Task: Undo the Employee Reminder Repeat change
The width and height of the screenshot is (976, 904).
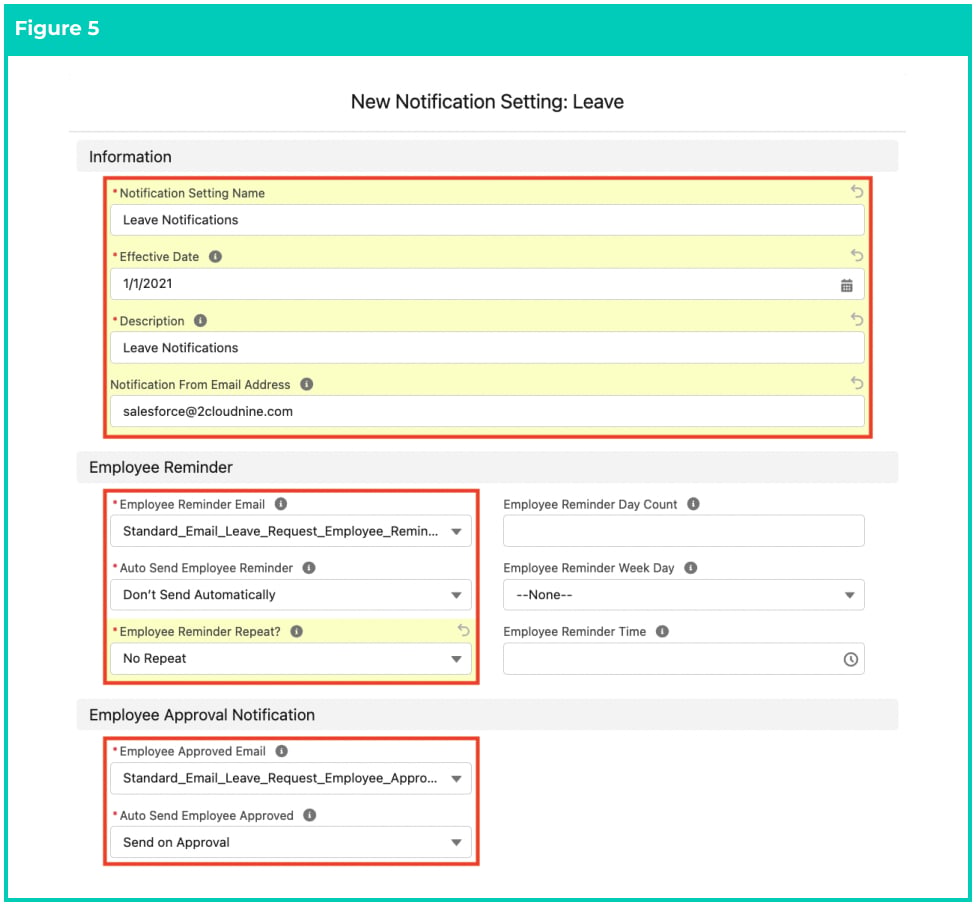Action: click(x=463, y=630)
